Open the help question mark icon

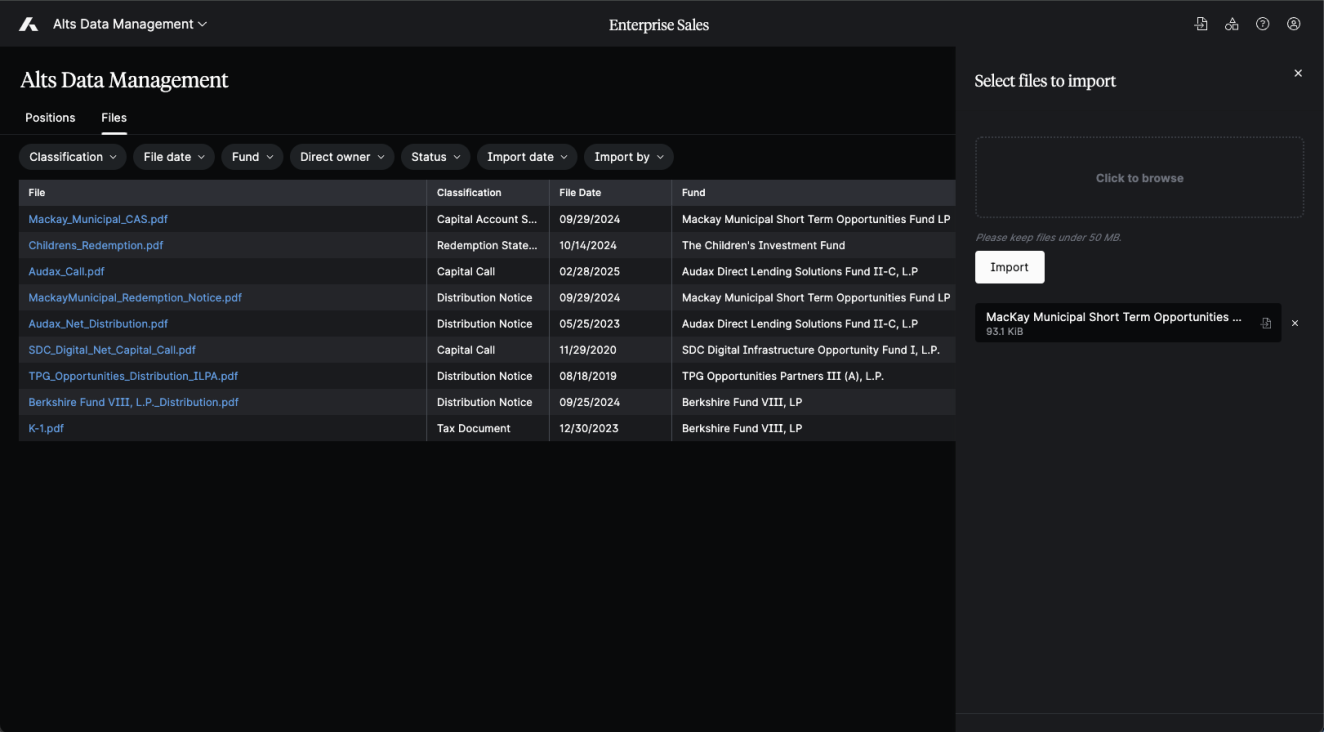[x=1263, y=24]
